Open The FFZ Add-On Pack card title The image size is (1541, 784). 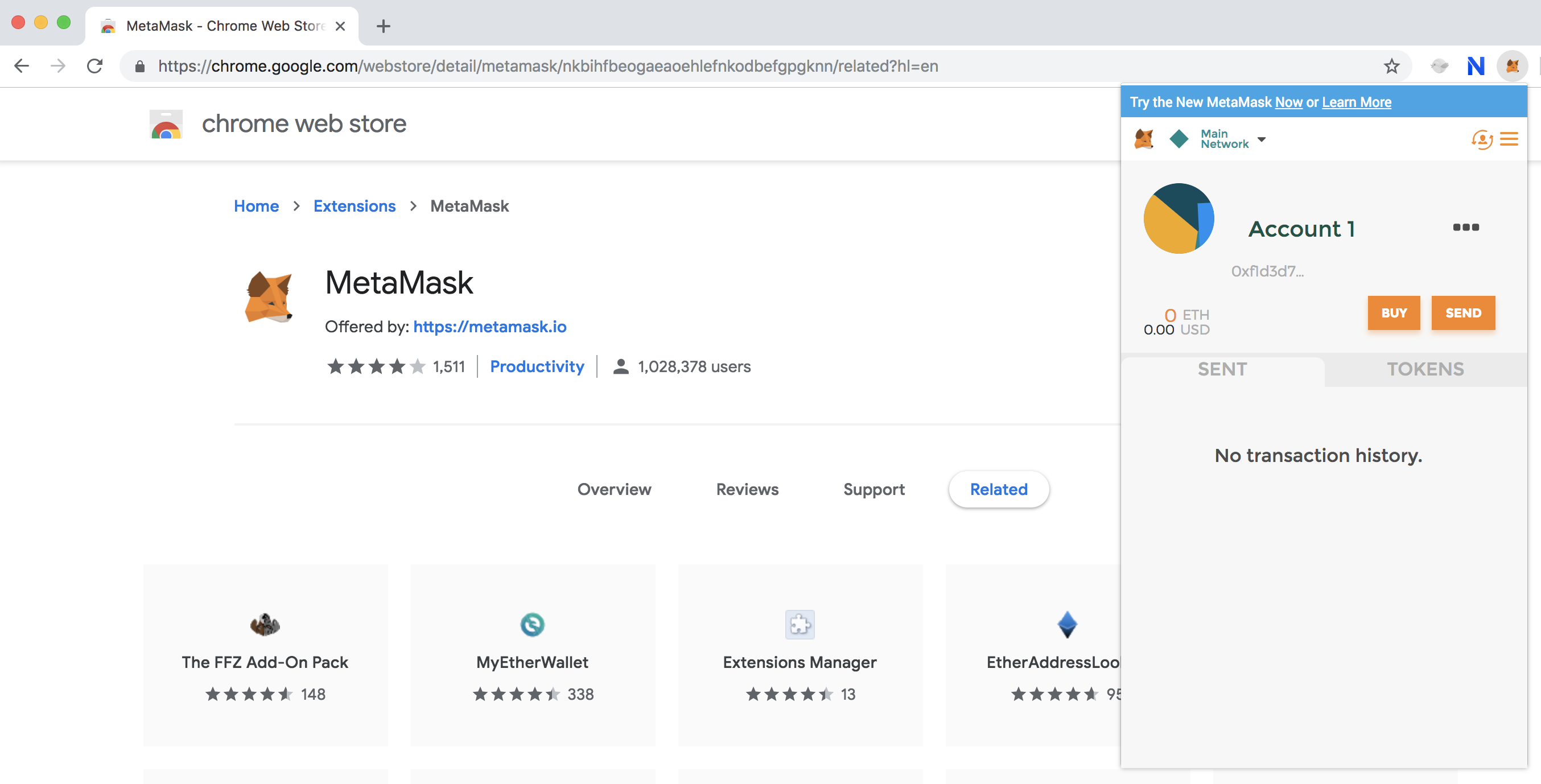(265, 663)
